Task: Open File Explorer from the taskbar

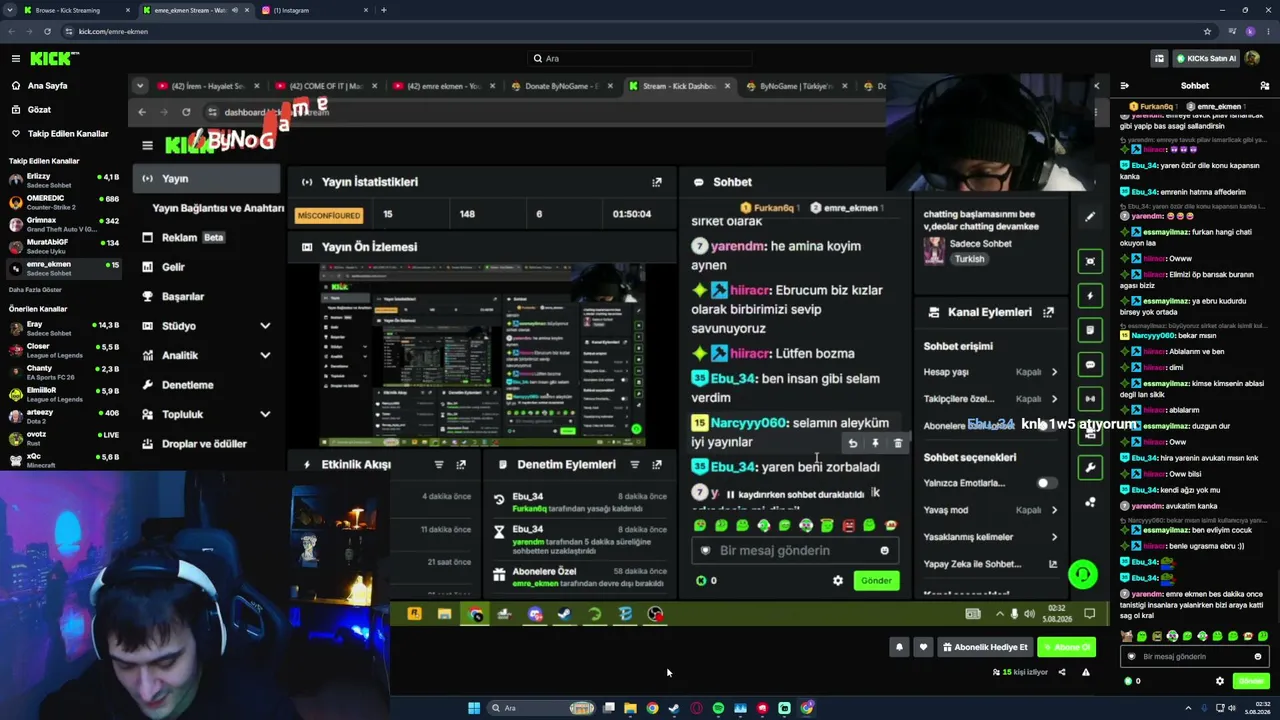Action: [x=630, y=708]
